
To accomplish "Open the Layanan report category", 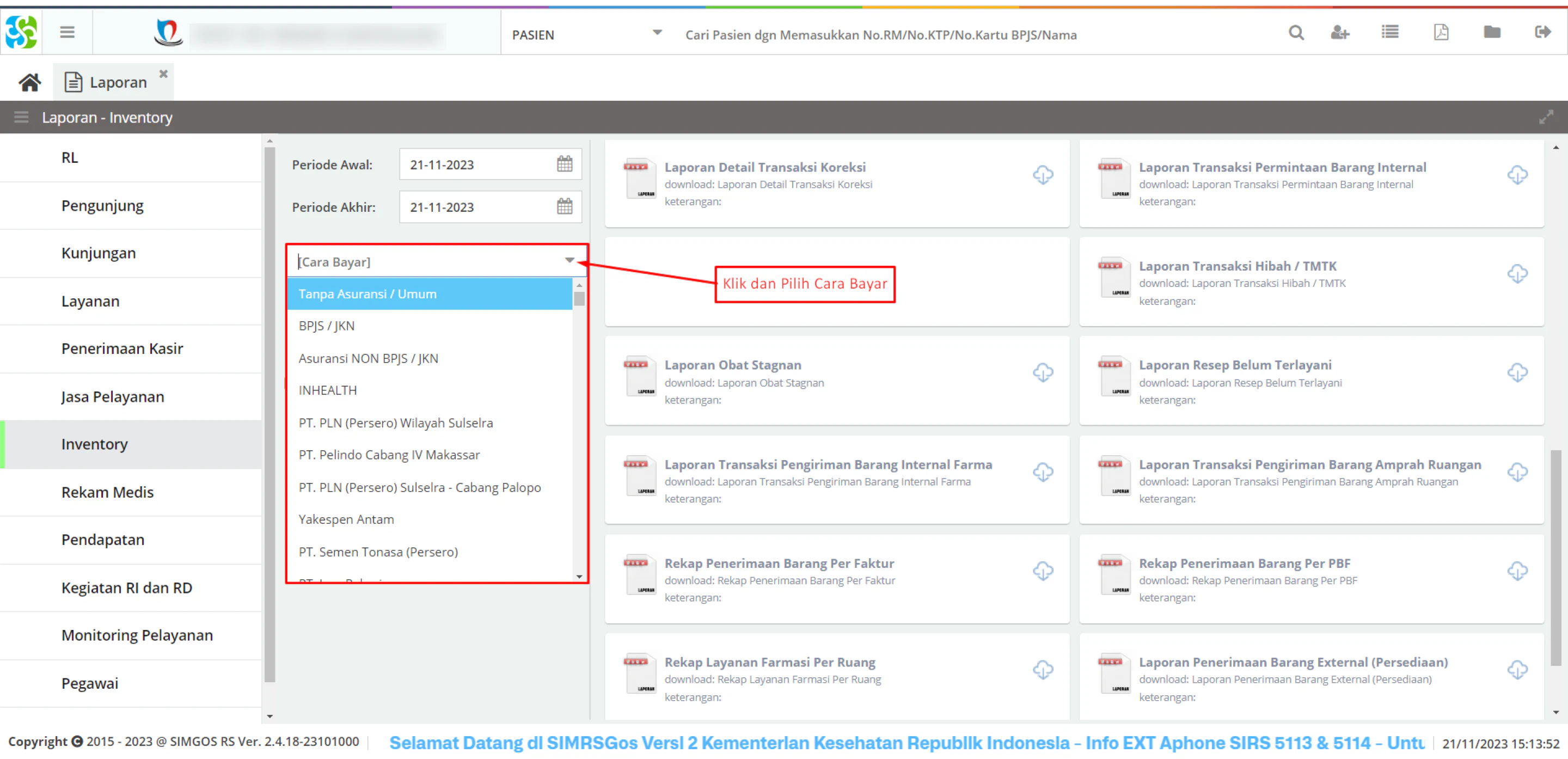I will pos(131,301).
